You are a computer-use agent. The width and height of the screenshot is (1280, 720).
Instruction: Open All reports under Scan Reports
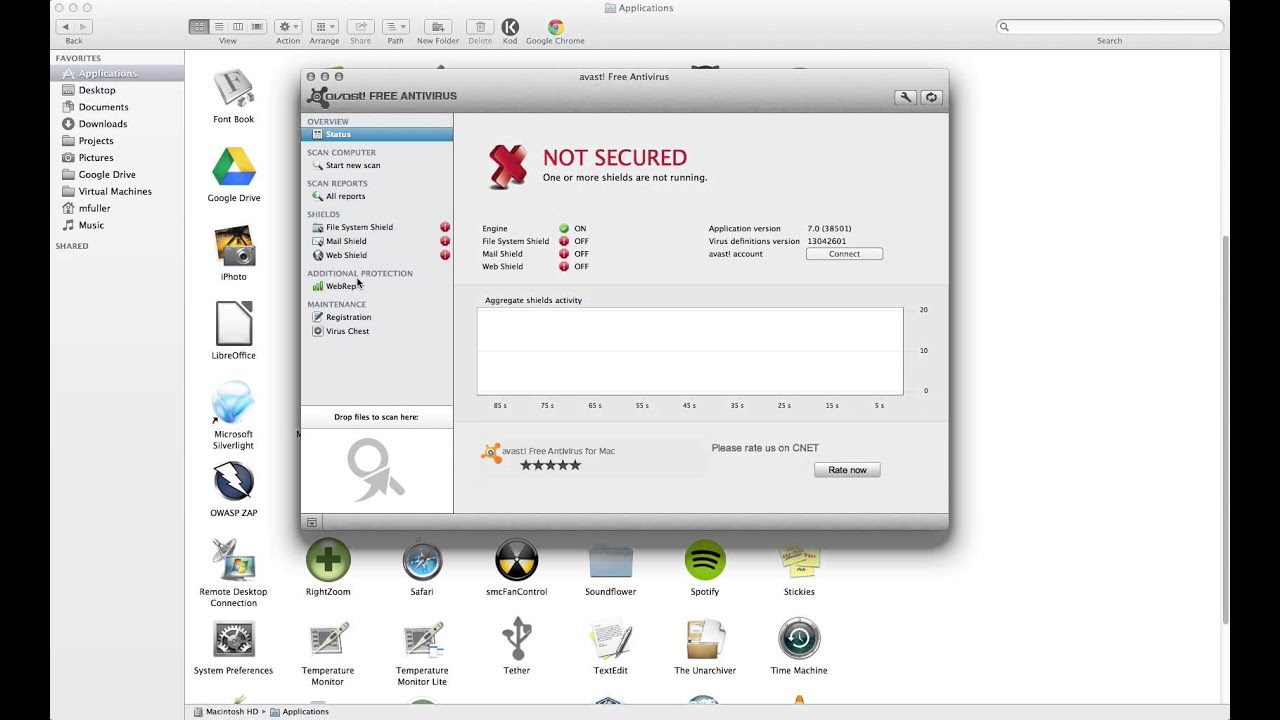[345, 196]
